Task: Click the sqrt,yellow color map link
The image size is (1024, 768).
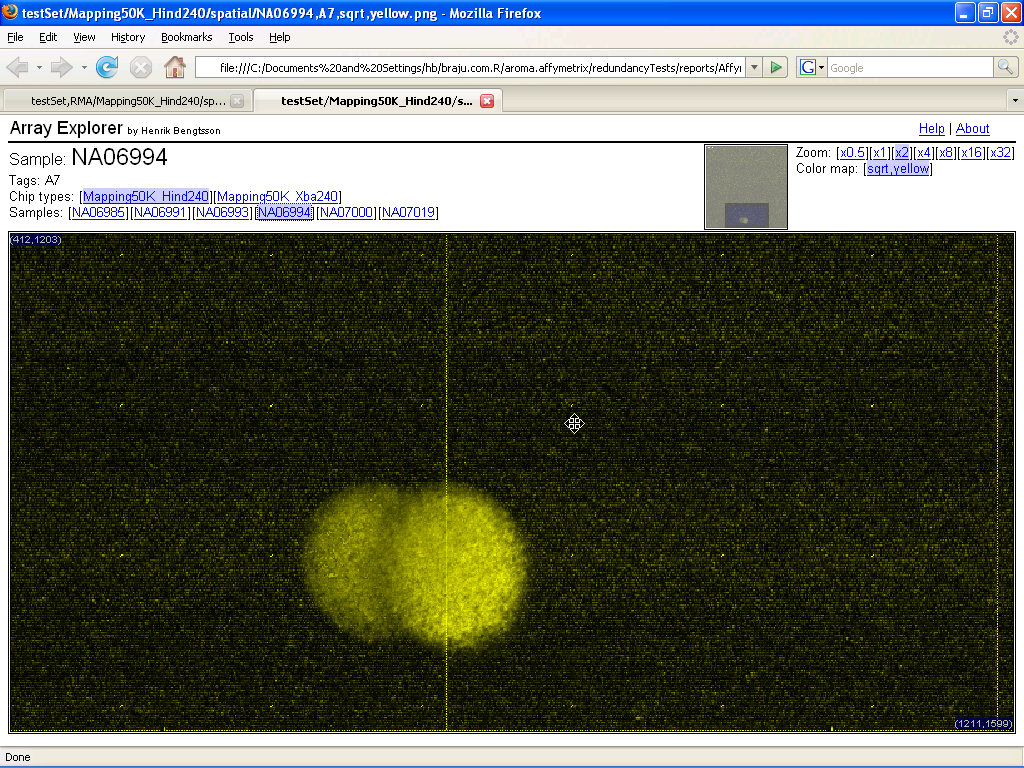Action: [897, 169]
